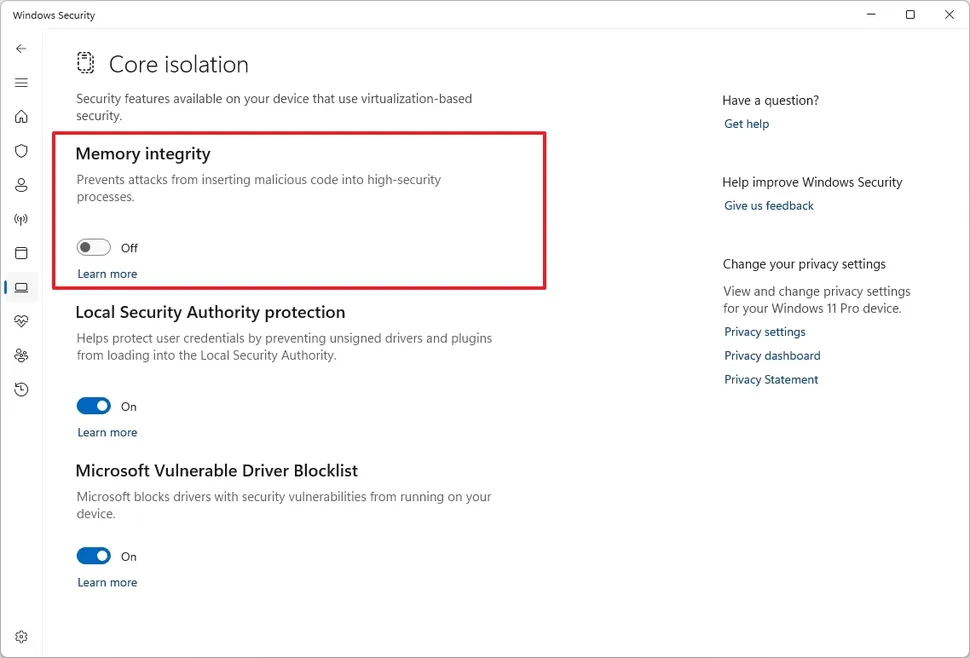Viewport: 970px width, 658px height.
Task: Open Privacy settings link
Action: 765,331
